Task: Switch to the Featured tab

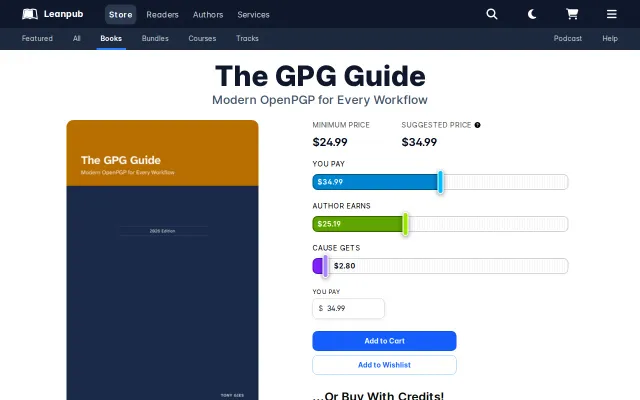Action: 37,38
